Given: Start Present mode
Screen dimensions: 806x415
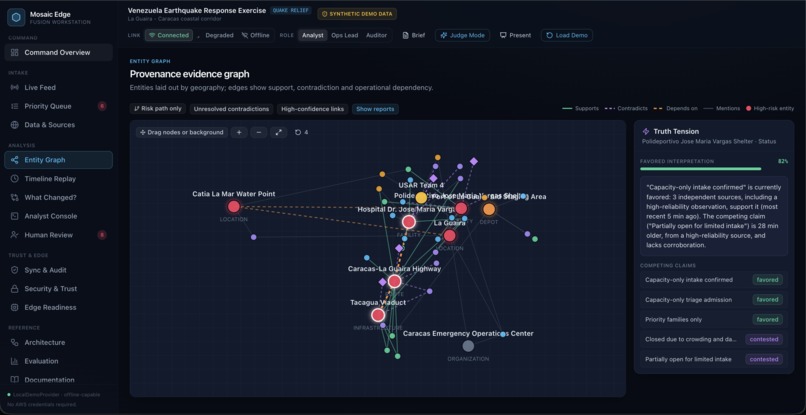Looking at the screenshot, I should pos(515,35).
